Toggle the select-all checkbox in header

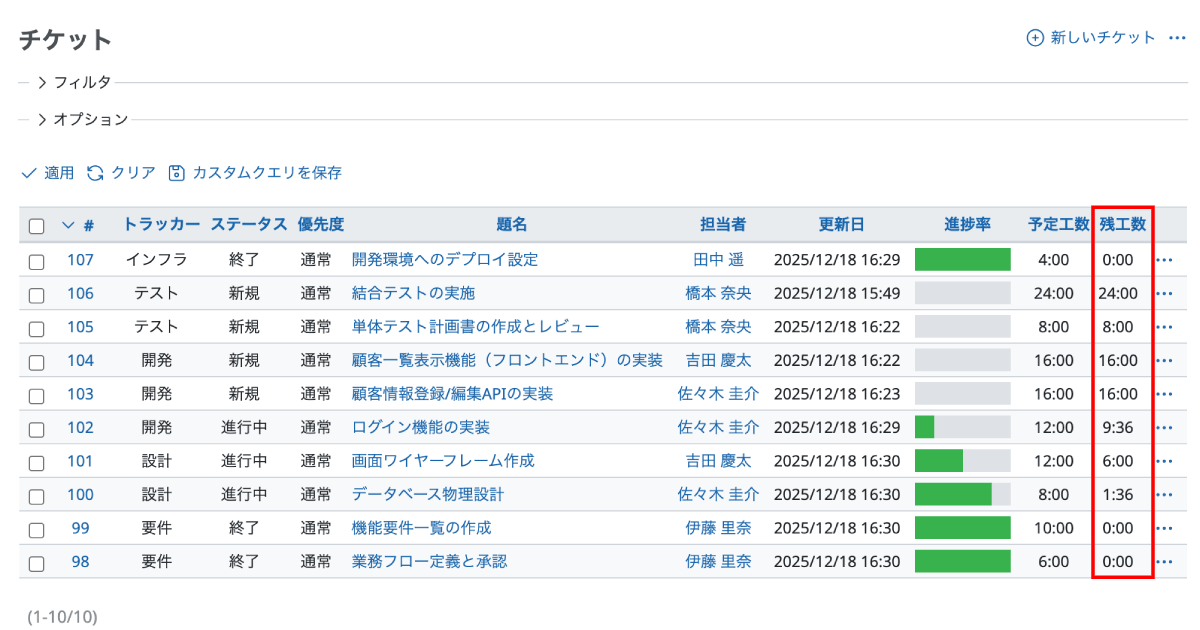[37, 226]
